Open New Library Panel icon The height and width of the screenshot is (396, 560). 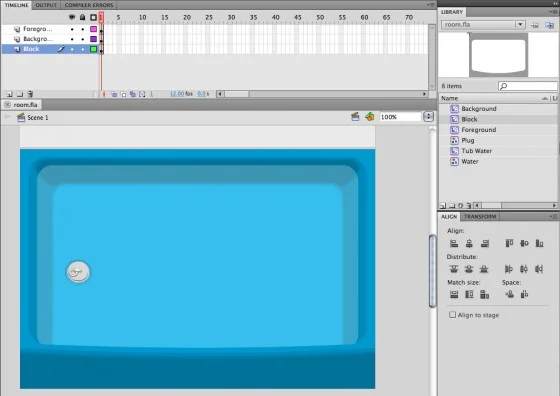(549, 25)
